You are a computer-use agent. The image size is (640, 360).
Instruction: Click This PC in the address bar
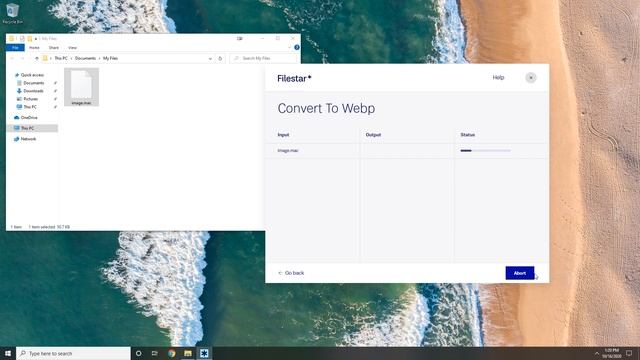tap(61, 58)
